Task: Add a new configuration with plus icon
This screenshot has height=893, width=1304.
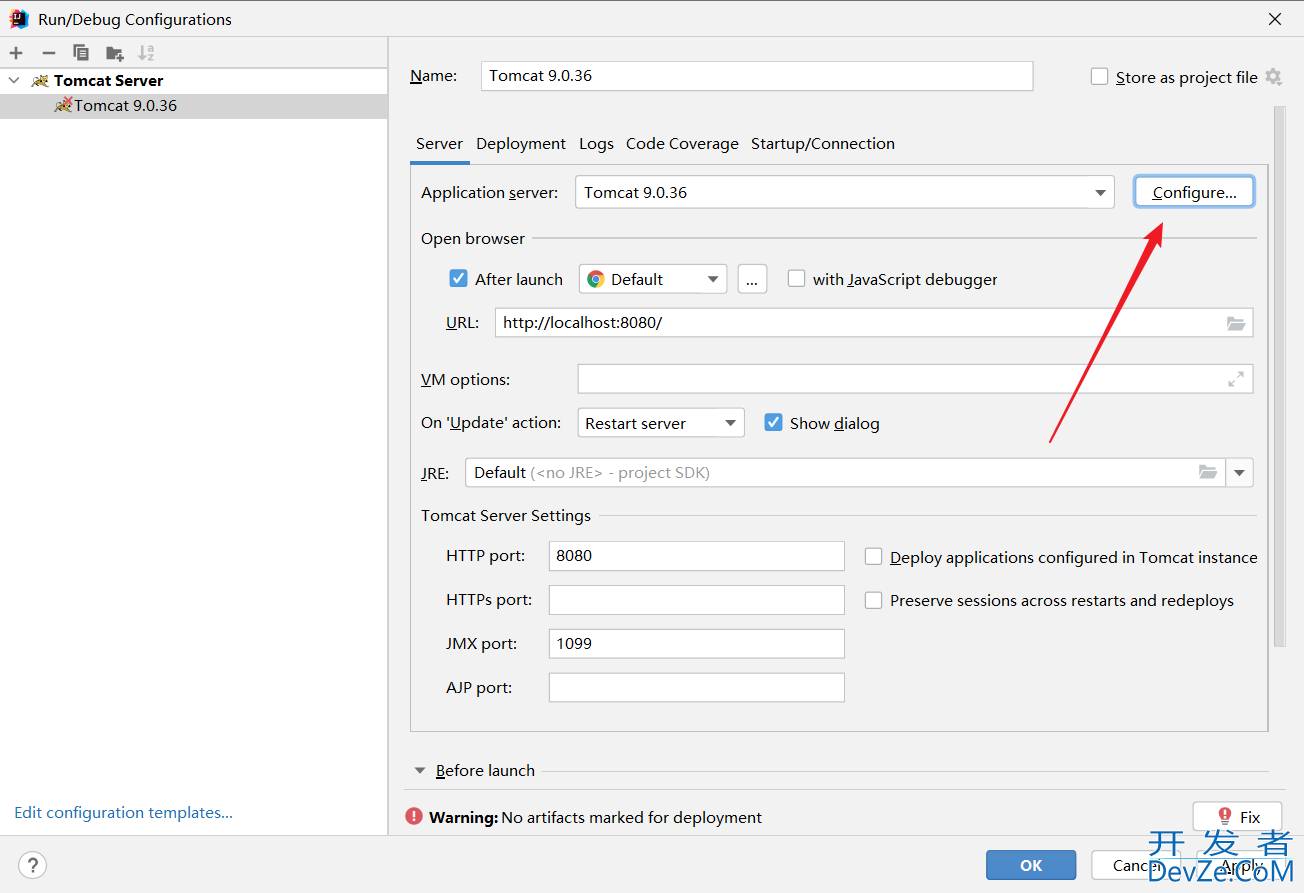Action: pos(16,53)
